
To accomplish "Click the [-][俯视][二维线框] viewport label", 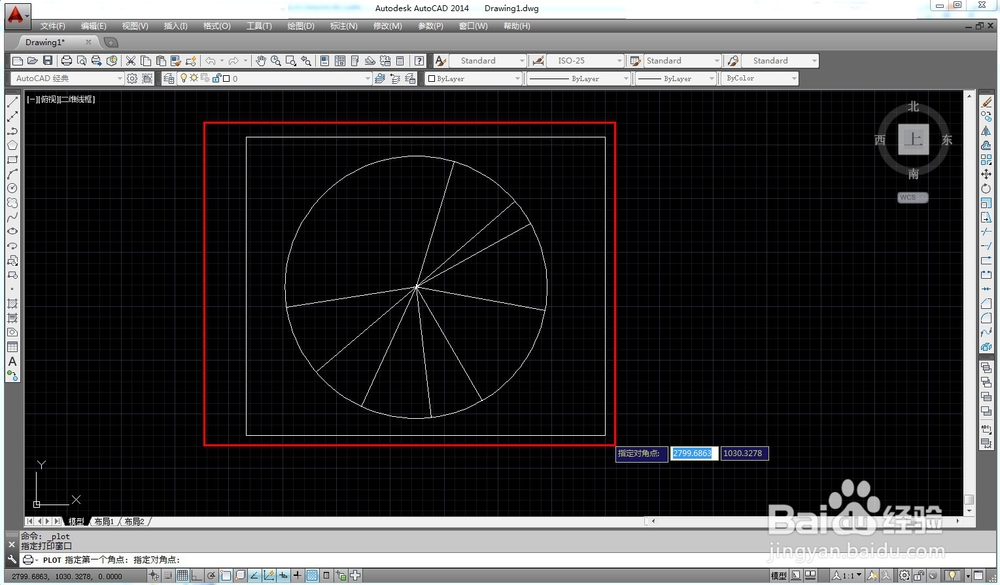I will click(x=61, y=99).
